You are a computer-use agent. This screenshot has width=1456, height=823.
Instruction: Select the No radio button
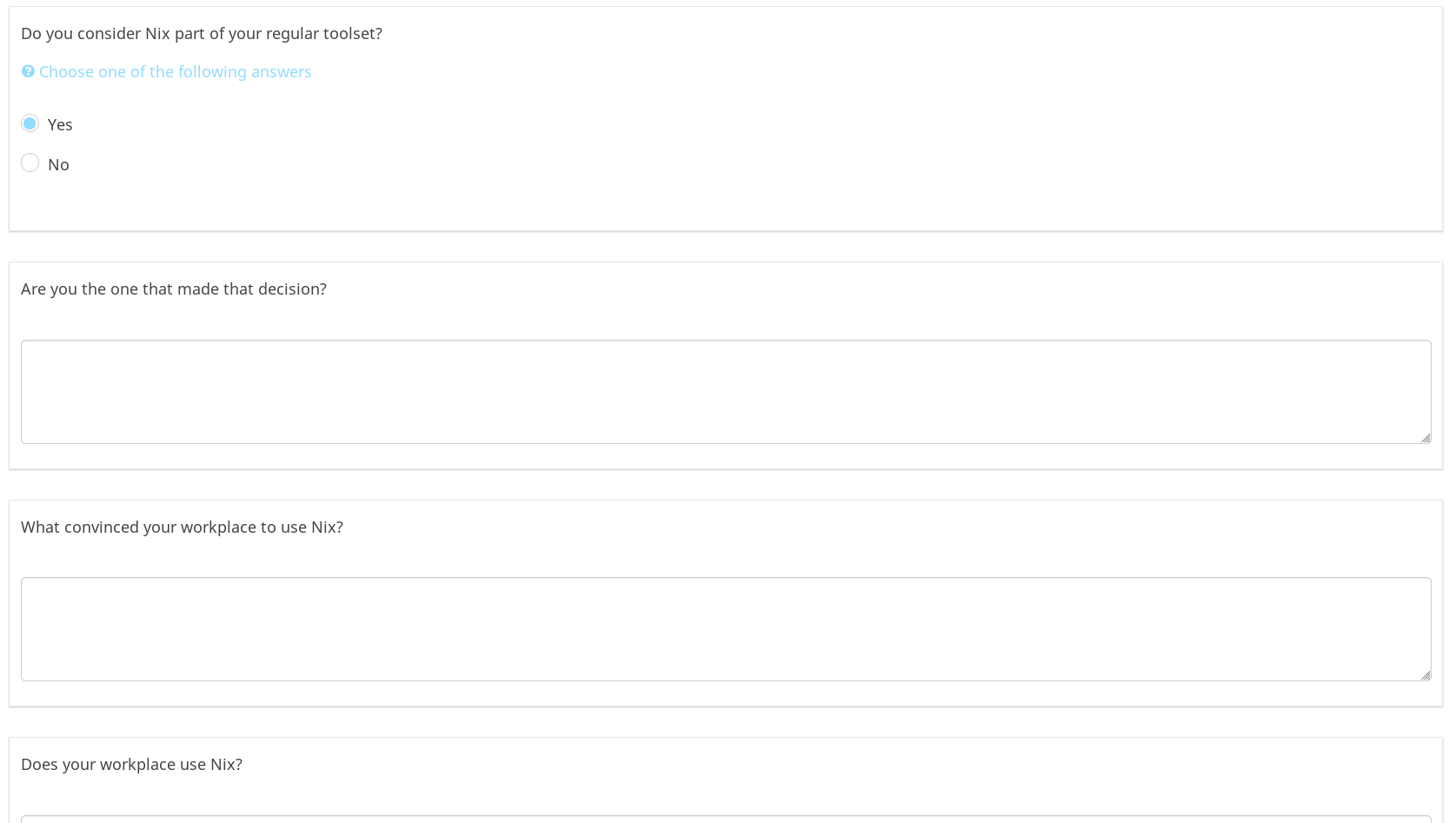pos(30,163)
